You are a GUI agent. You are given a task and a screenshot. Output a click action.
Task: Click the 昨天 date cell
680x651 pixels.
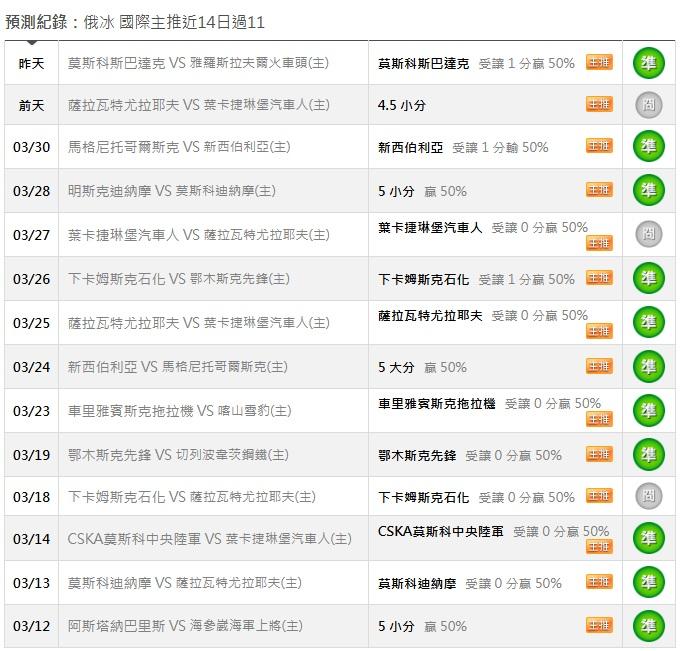click(31, 63)
